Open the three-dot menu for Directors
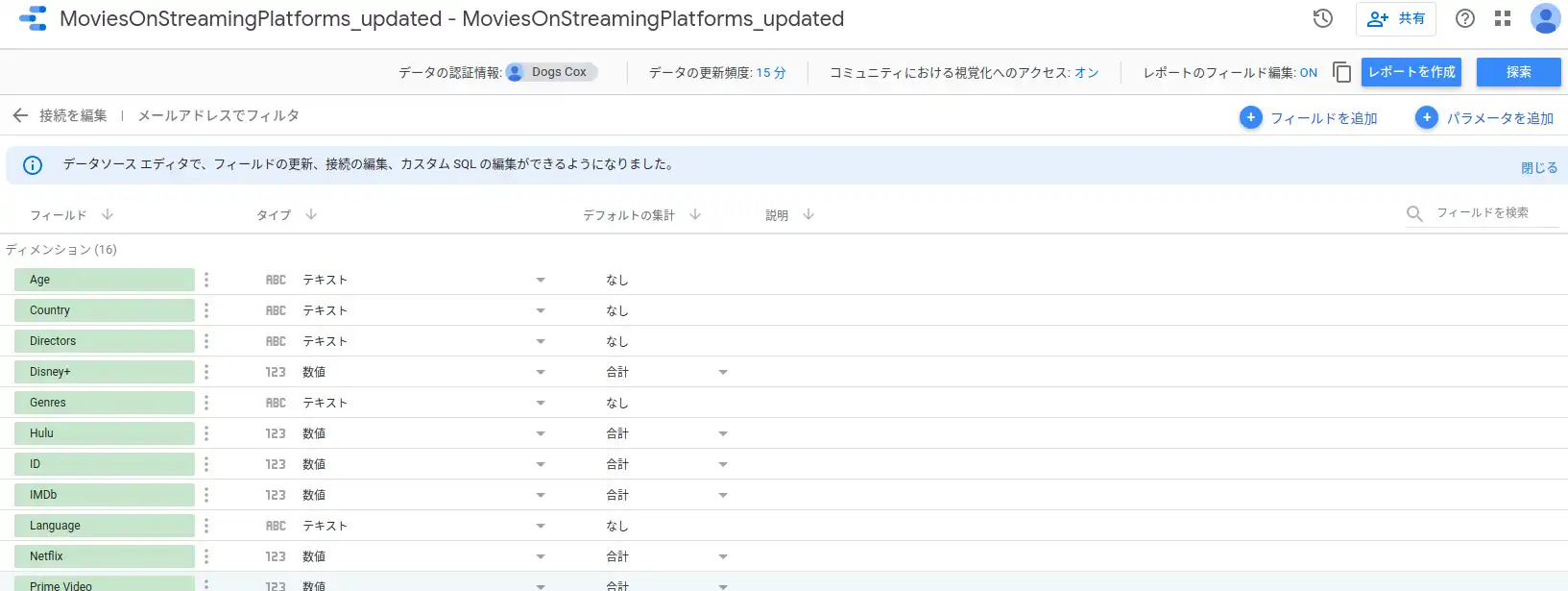1568x591 pixels. click(x=206, y=341)
